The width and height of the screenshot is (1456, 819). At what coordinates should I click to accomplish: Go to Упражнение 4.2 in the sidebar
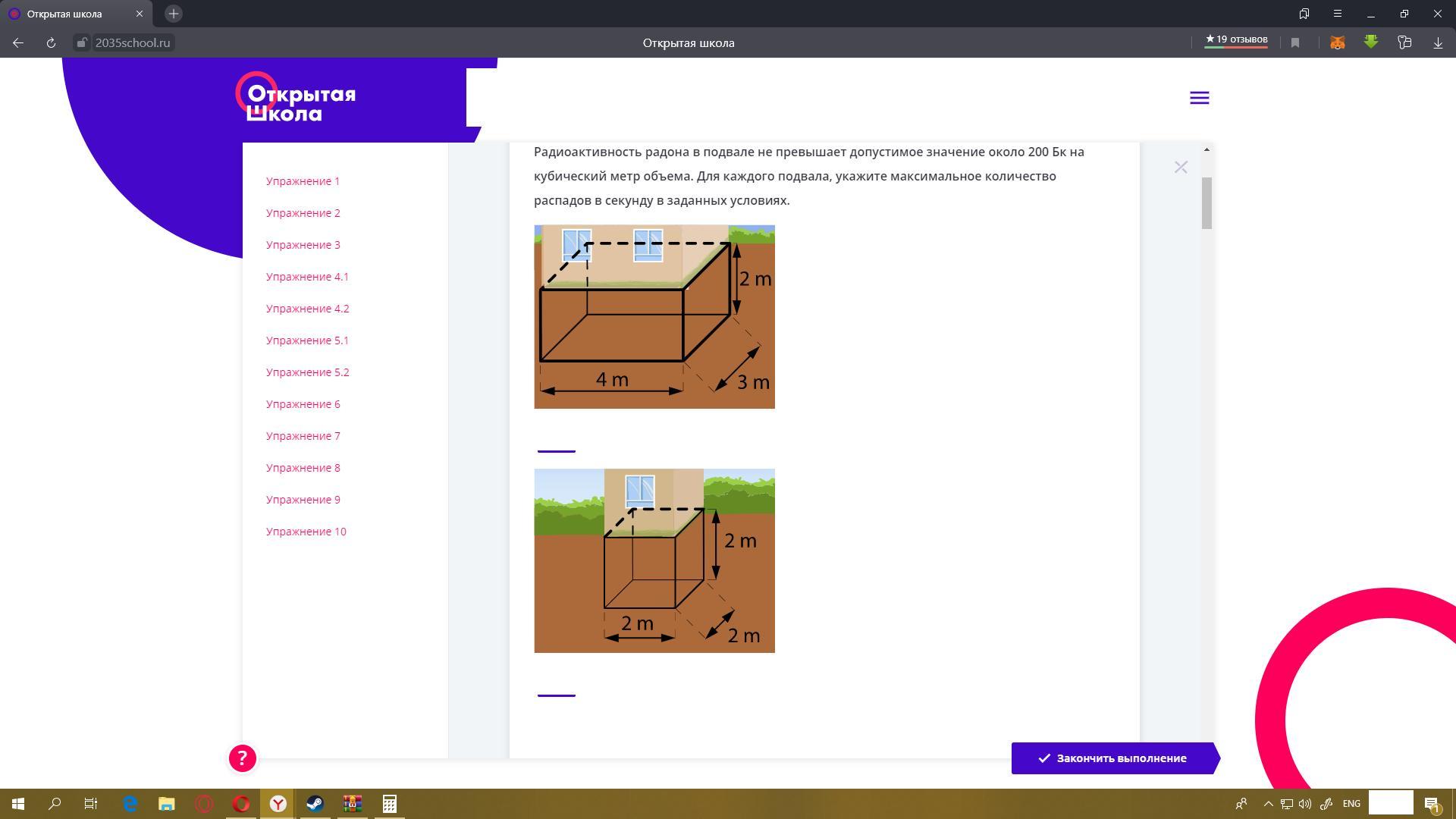307,309
